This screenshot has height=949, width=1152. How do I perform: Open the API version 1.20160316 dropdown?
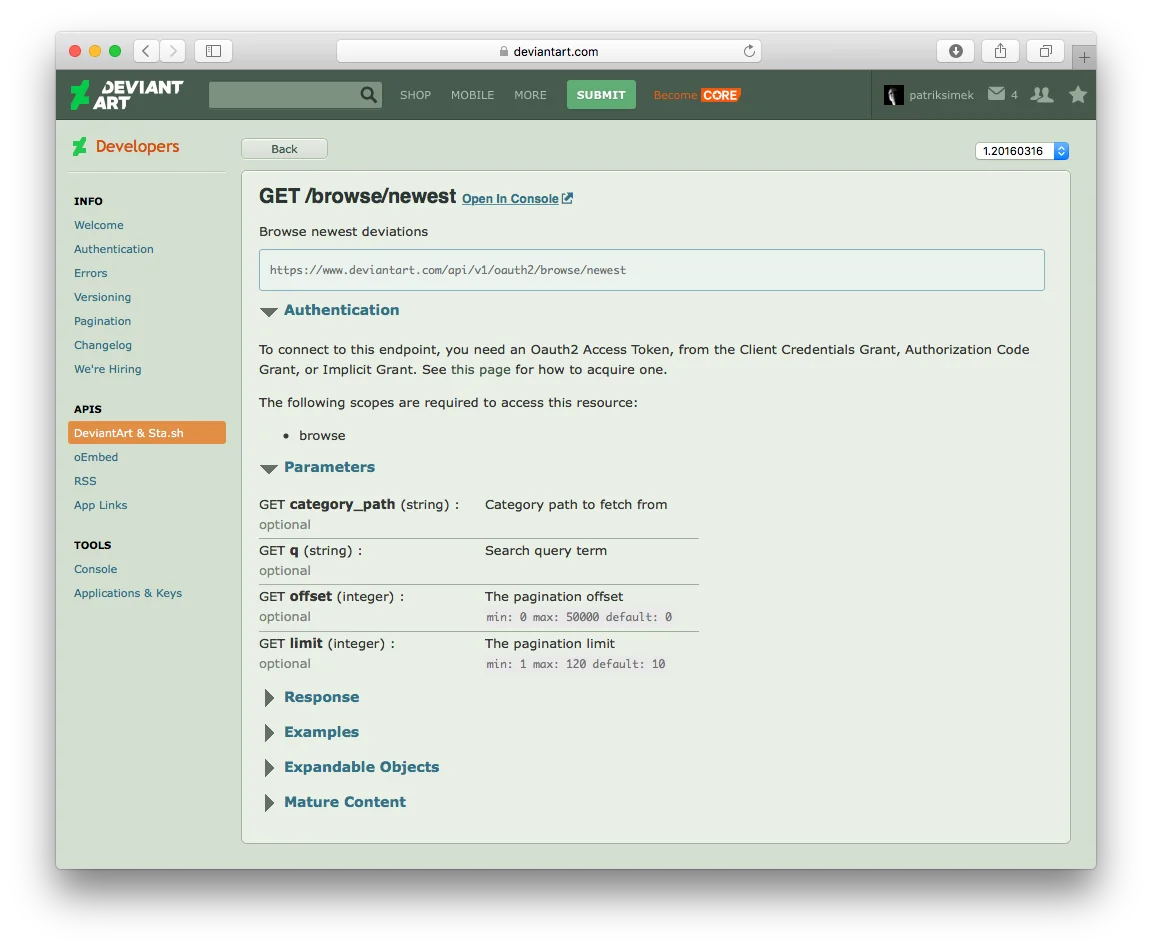pos(1021,151)
